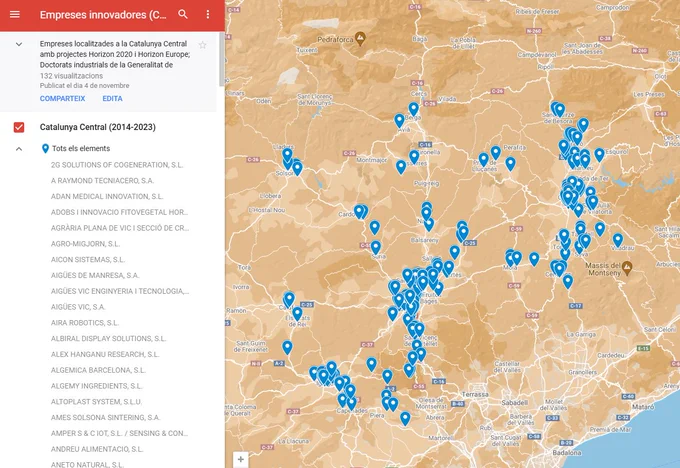Select A RAYMOND TECNIACERO, S.A.
This screenshot has width=680, height=468.
coord(102,180)
